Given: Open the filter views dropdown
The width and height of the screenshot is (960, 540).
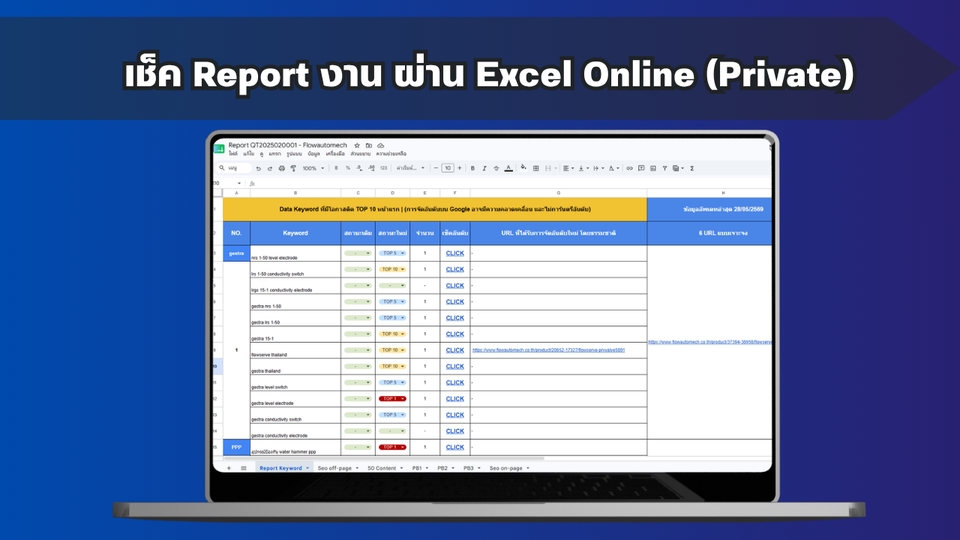Looking at the screenshot, I should (678, 168).
